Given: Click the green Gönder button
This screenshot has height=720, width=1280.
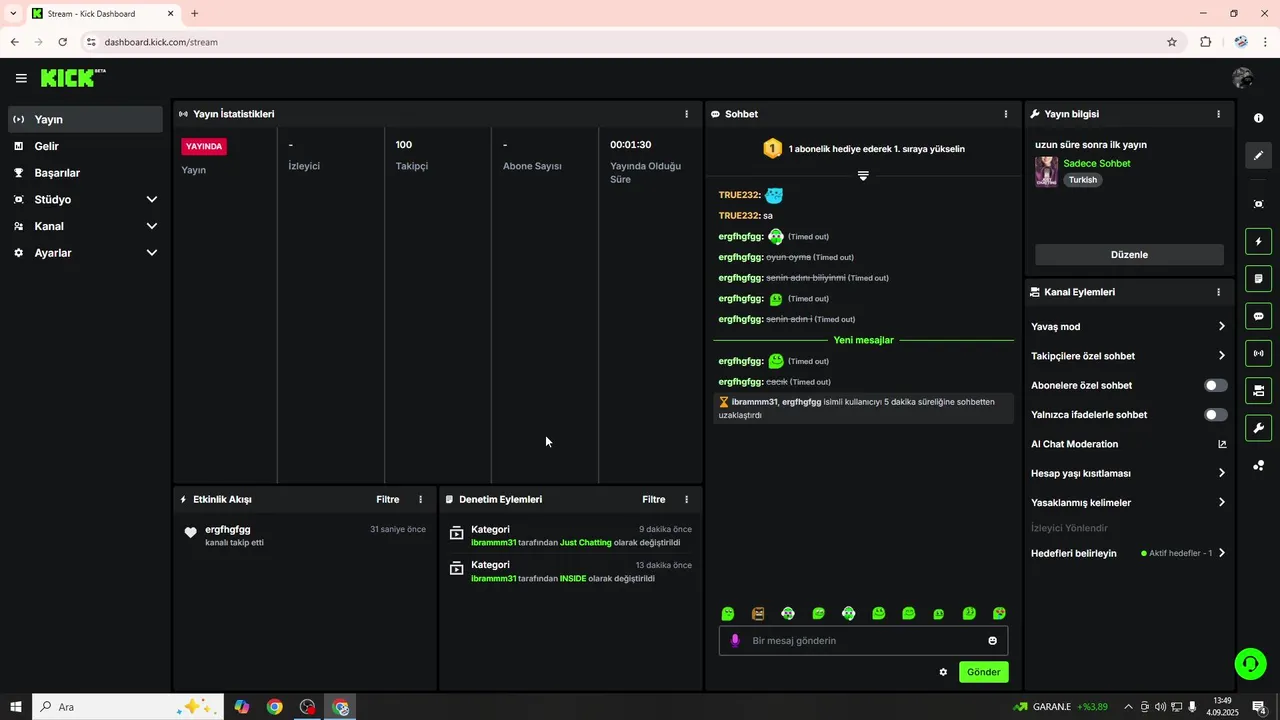Looking at the screenshot, I should pos(983,672).
